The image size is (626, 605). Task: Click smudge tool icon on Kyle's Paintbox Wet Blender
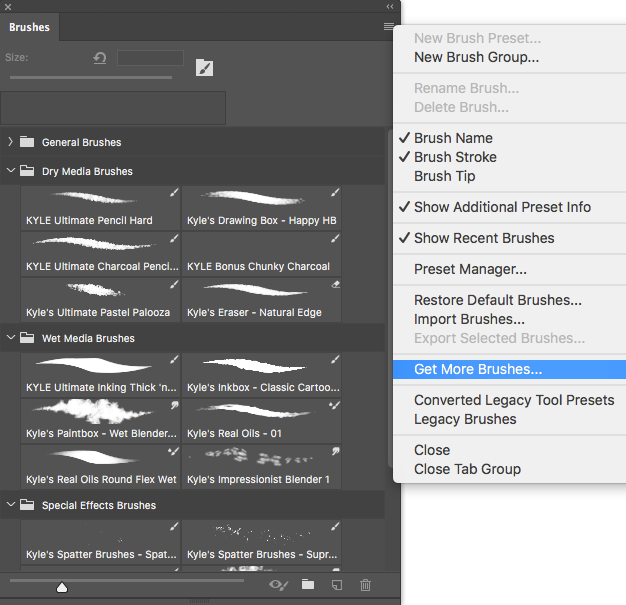click(x=174, y=405)
